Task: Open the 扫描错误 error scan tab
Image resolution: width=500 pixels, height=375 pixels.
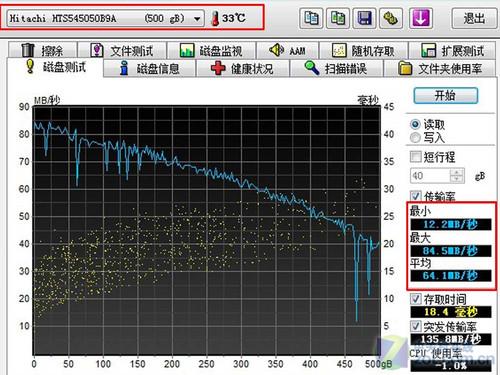Action: [336, 68]
